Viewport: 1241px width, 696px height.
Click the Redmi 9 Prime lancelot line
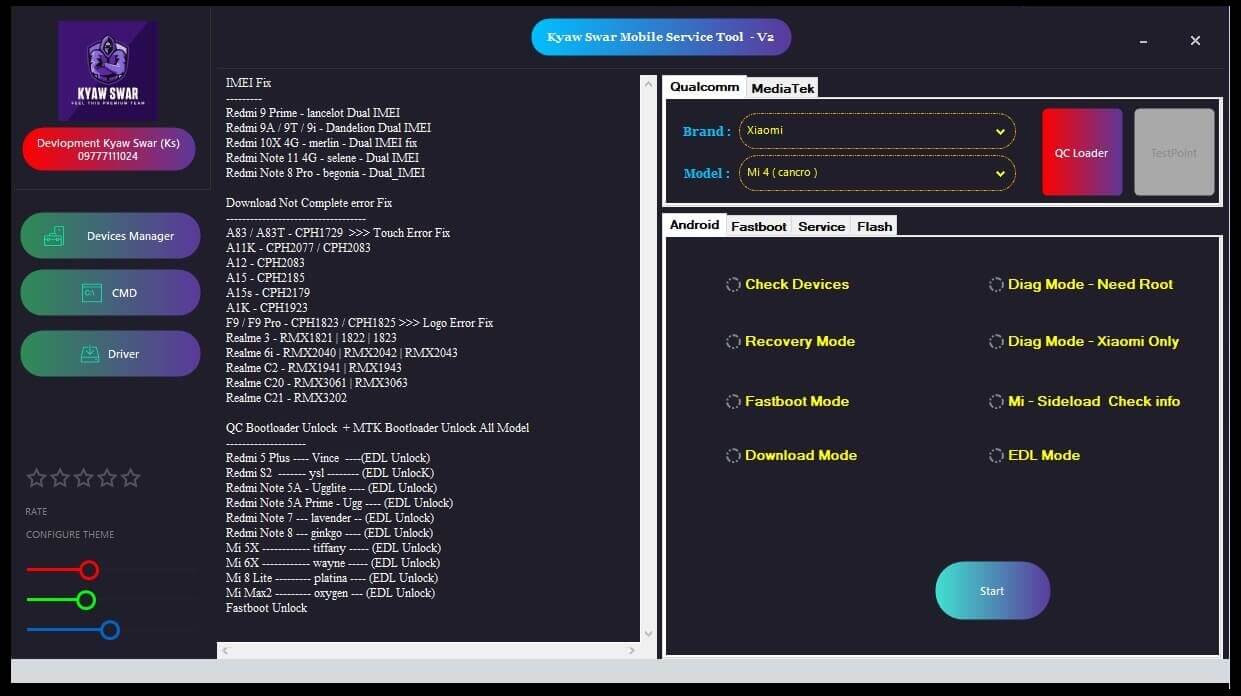click(313, 113)
